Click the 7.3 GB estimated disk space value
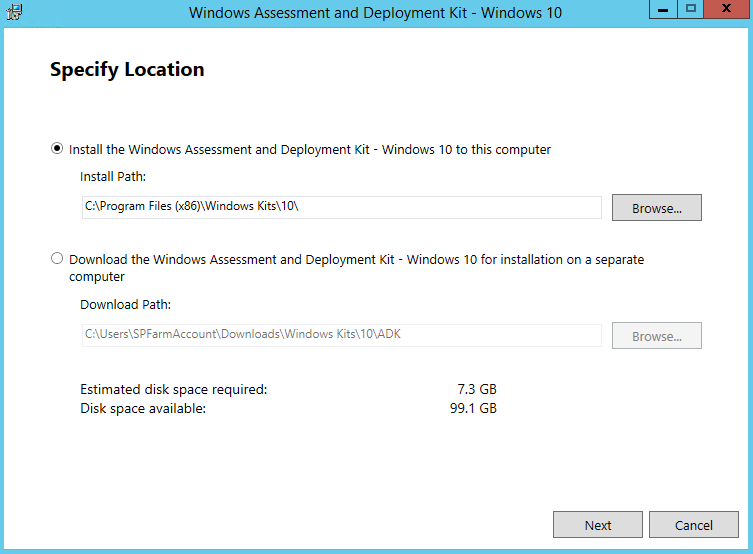Image resolution: width=753 pixels, height=554 pixels. point(477,389)
